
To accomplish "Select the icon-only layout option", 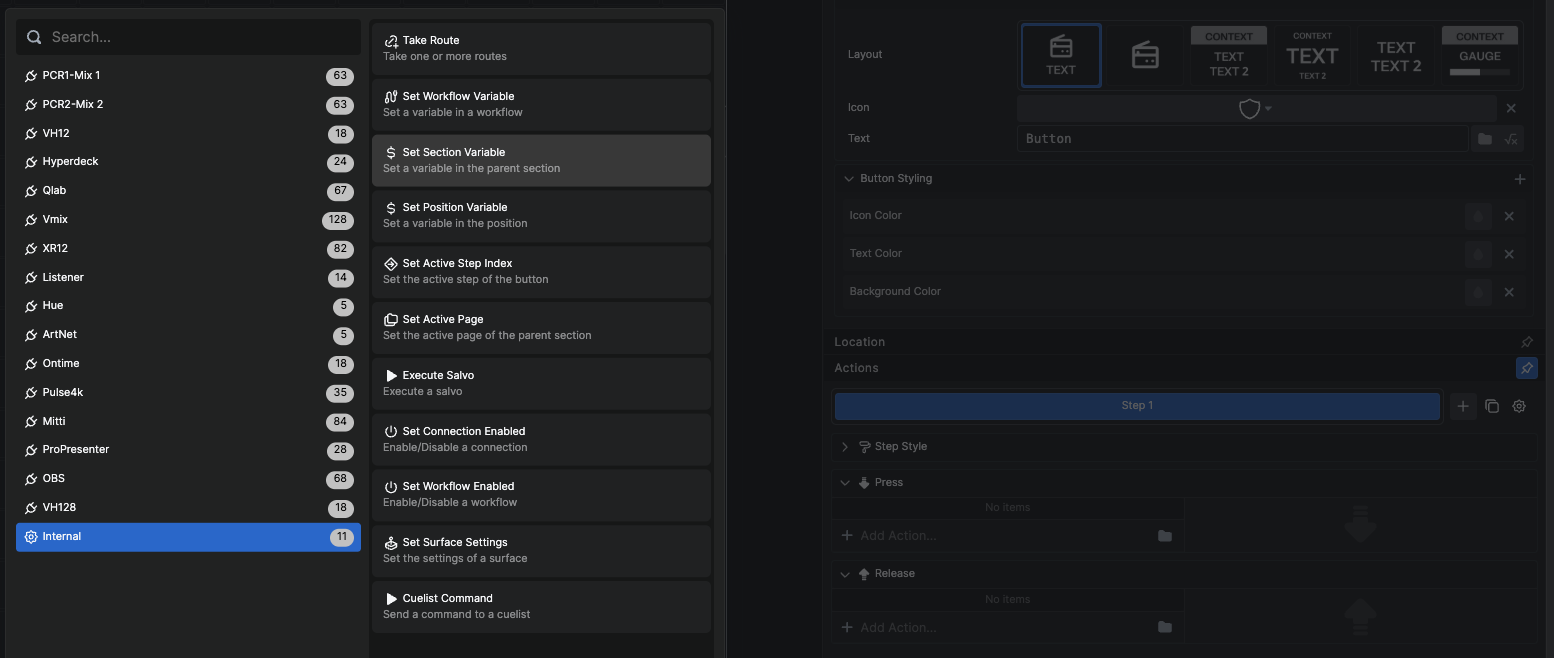I will 1145,56.
